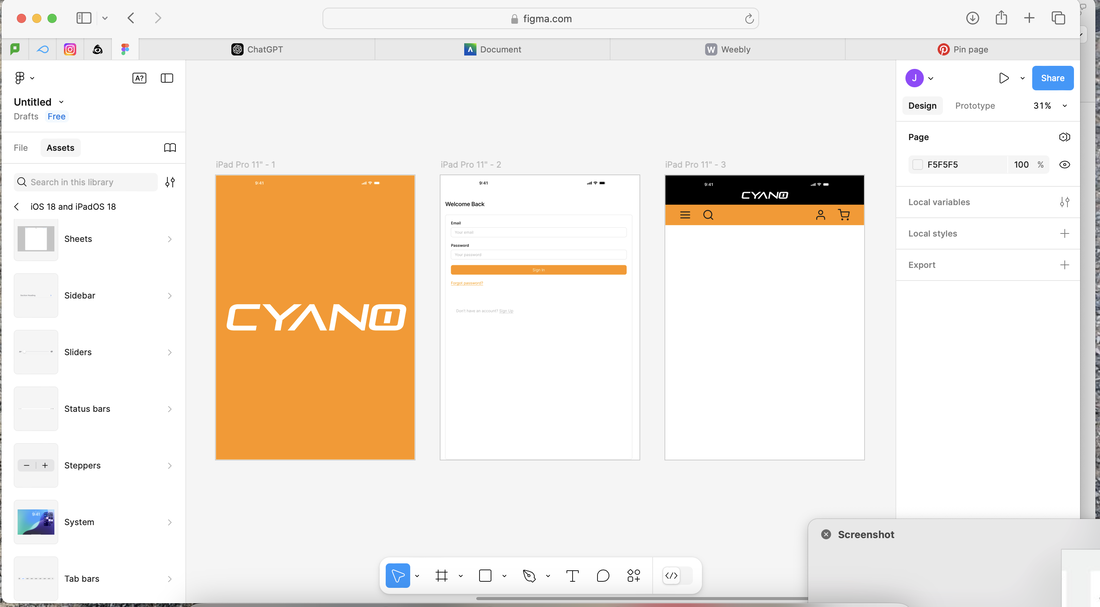Viewport: 1100px width, 607px height.
Task: Open Local variables settings icon
Action: click(x=1064, y=202)
